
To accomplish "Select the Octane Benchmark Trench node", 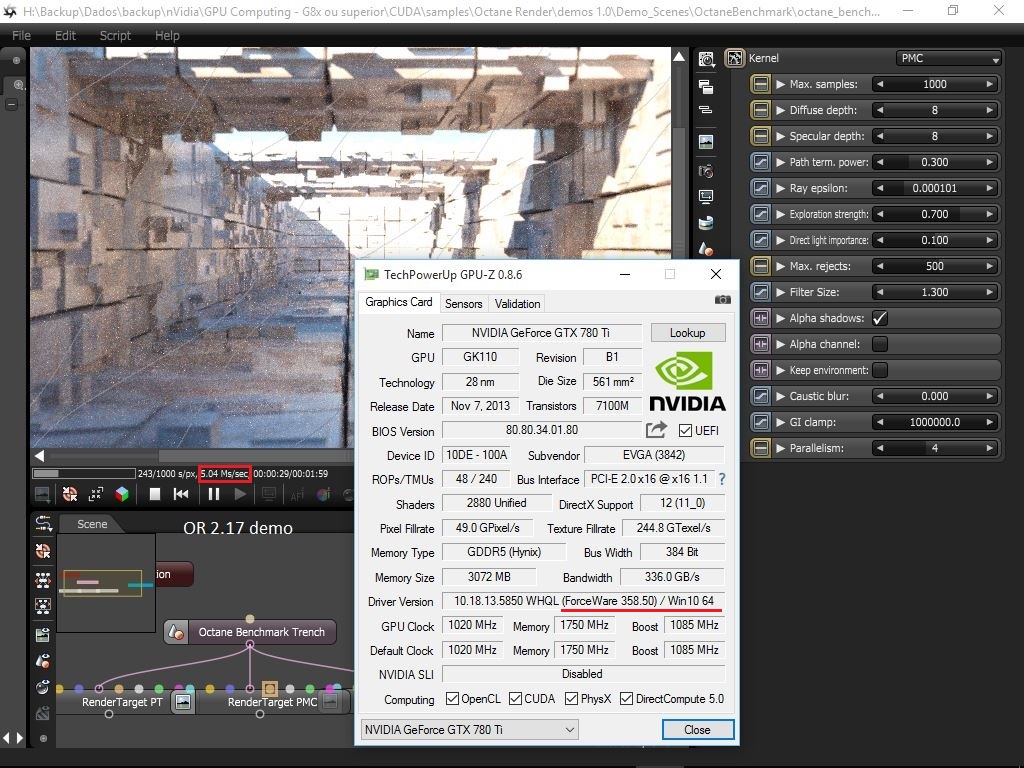I will (250, 632).
